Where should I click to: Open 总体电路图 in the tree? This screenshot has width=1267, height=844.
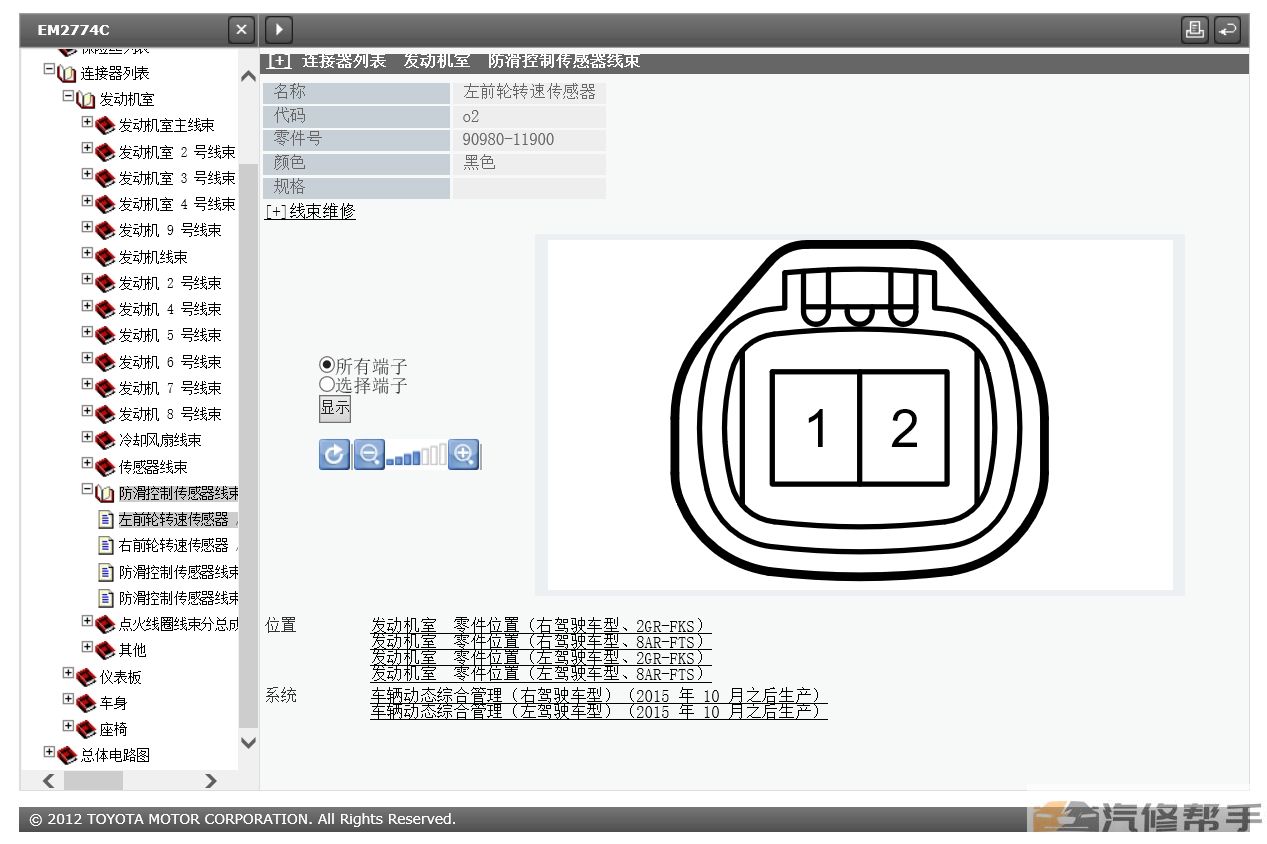point(115,755)
